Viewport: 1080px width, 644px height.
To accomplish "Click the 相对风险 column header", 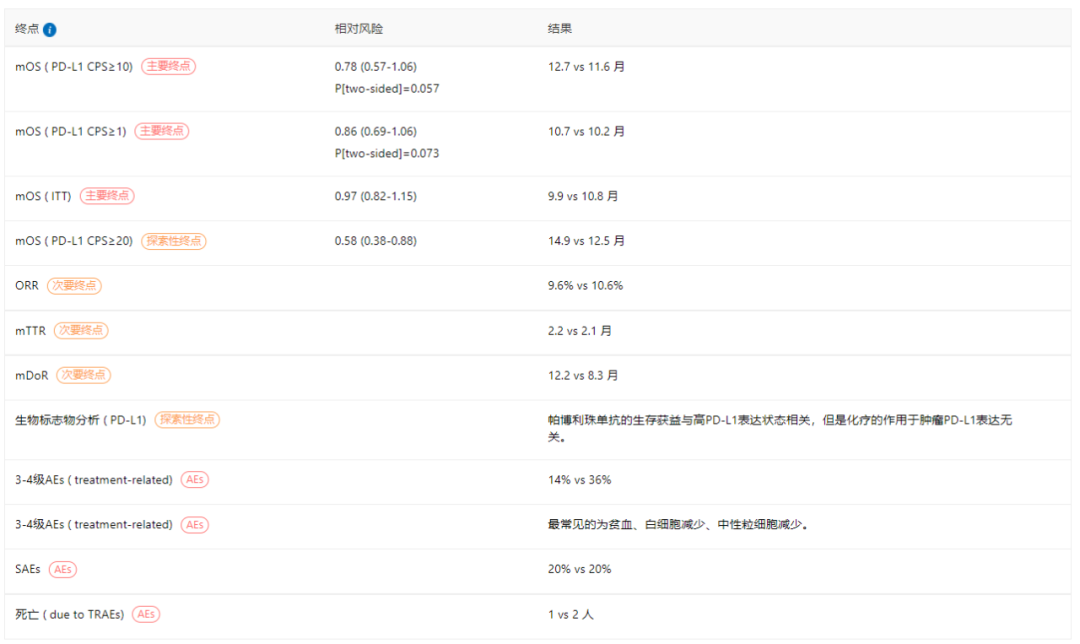I will tap(358, 29).
